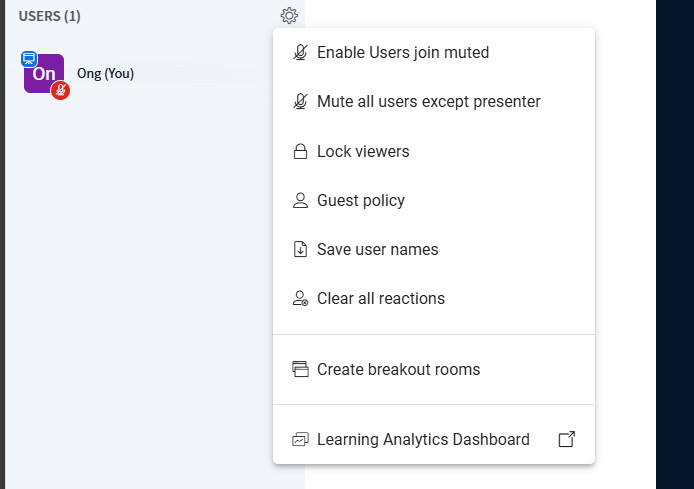This screenshot has width=694, height=489.
Task: Select Clear all reactions
Action: coord(381,299)
